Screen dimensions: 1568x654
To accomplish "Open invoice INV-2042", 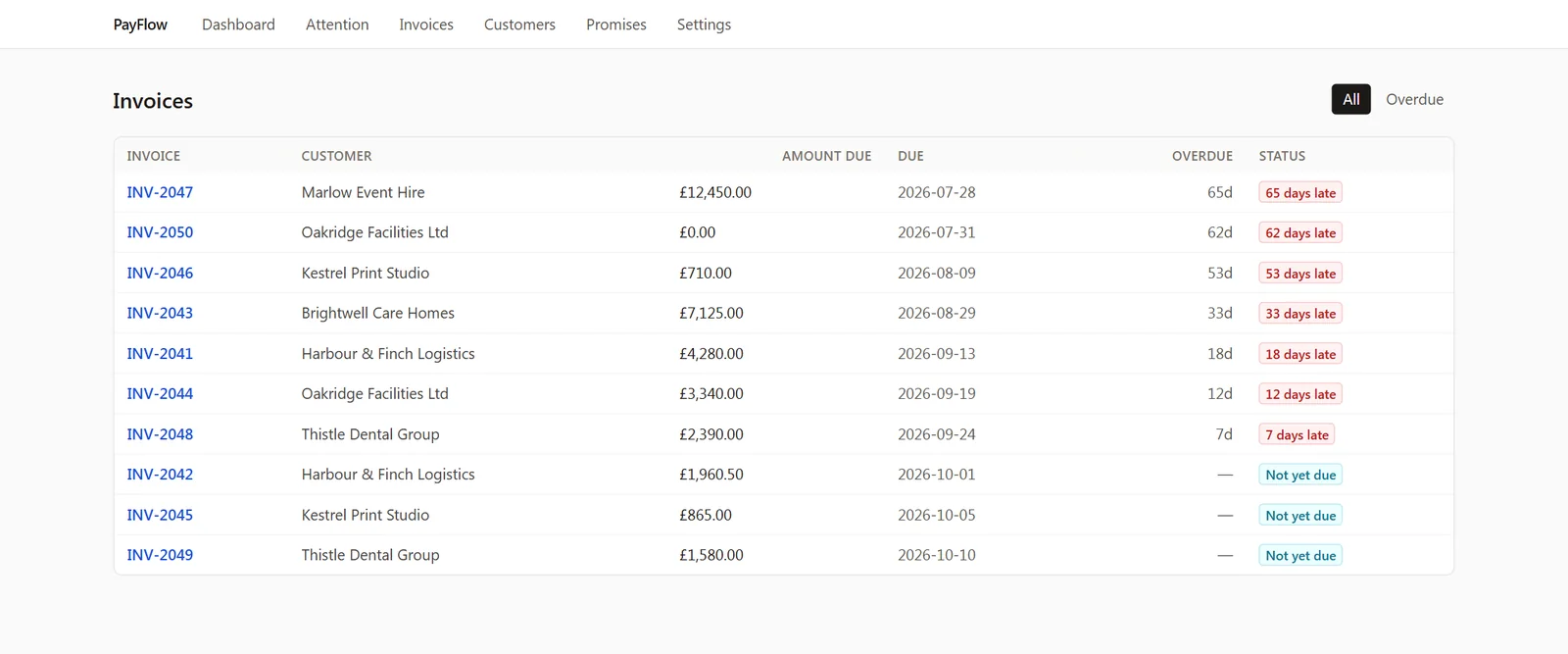I will point(160,474).
